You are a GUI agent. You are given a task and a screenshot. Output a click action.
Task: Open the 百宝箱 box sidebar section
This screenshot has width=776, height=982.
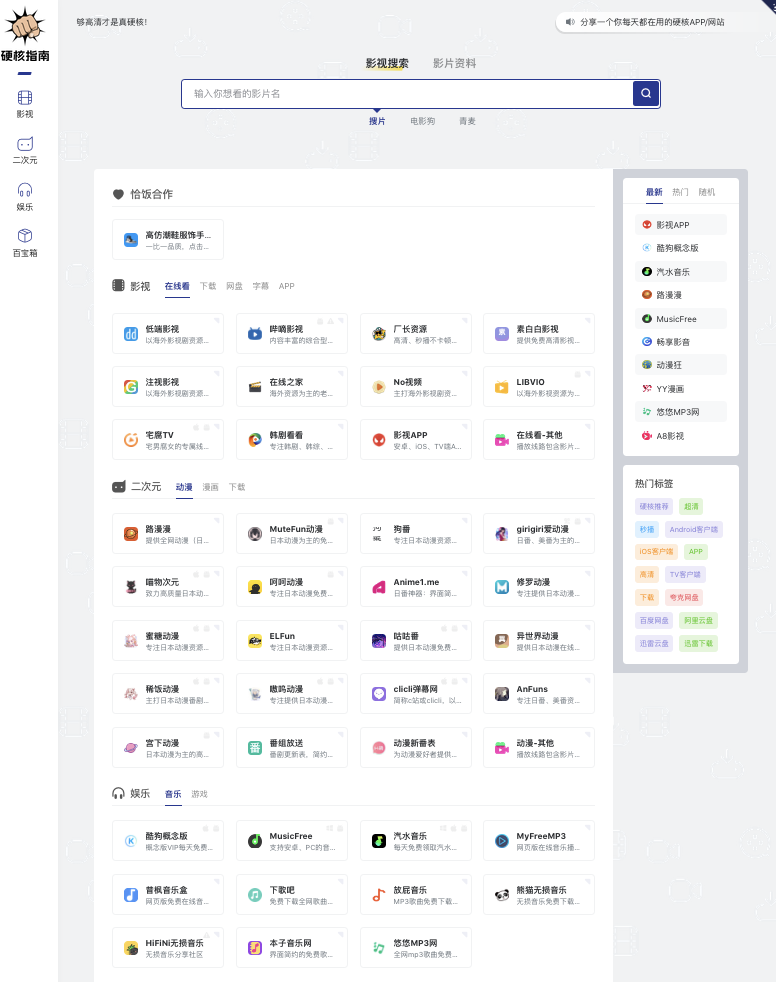click(25, 243)
